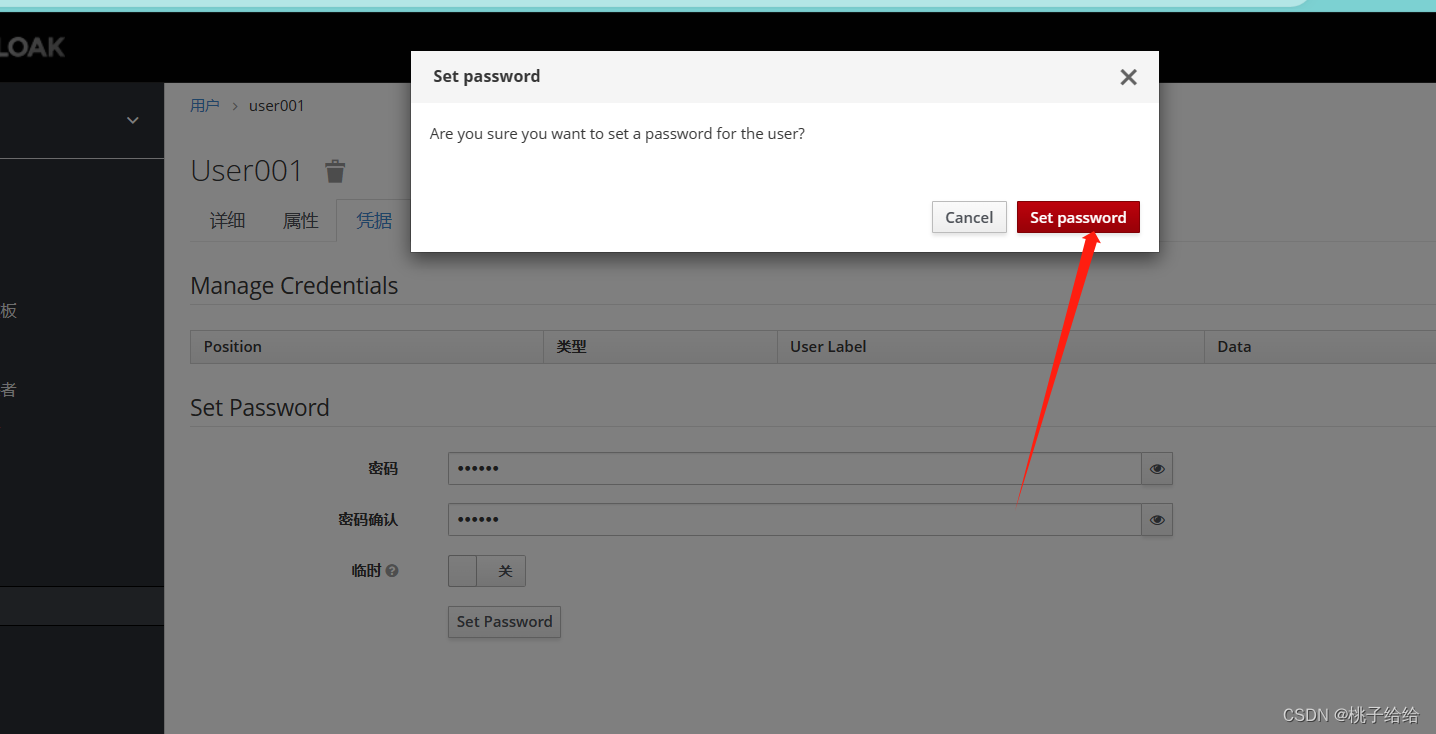
Task: Toggle the 临时 switch
Action: [x=487, y=571]
